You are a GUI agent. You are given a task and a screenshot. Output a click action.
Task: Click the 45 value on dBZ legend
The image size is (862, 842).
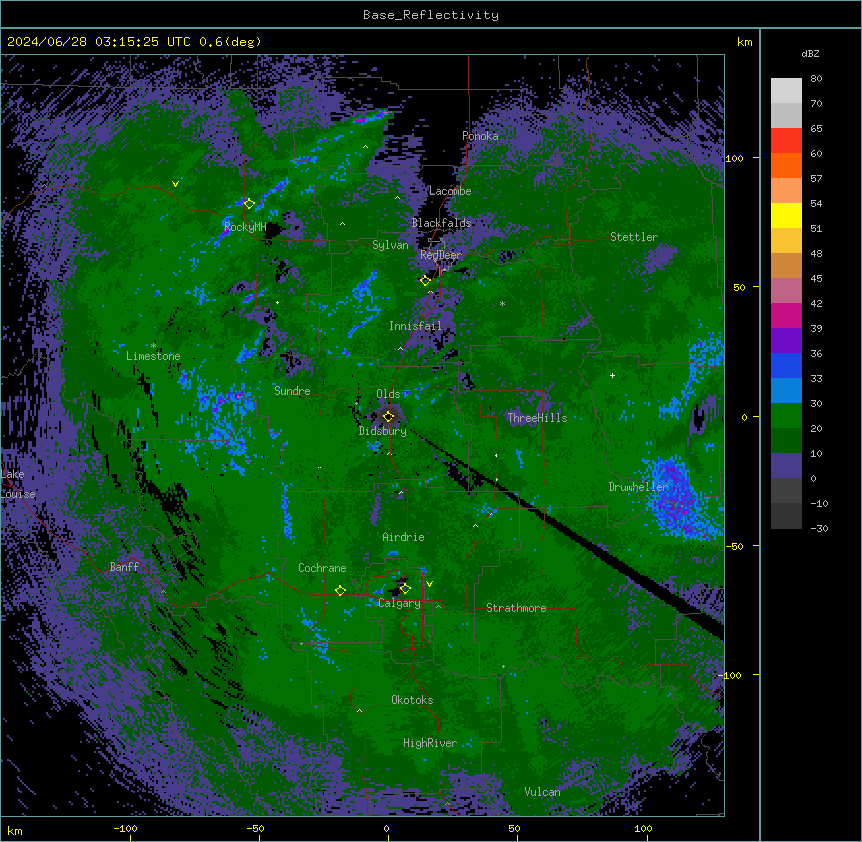coord(816,278)
